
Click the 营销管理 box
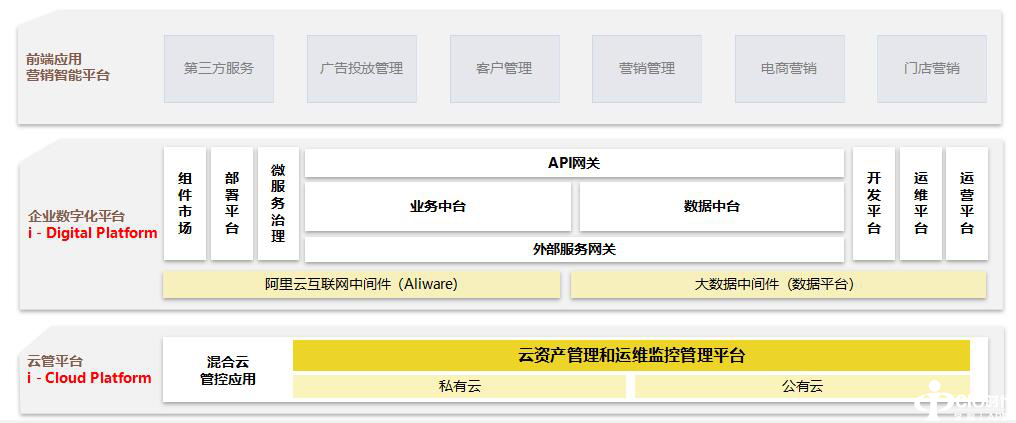click(646, 68)
